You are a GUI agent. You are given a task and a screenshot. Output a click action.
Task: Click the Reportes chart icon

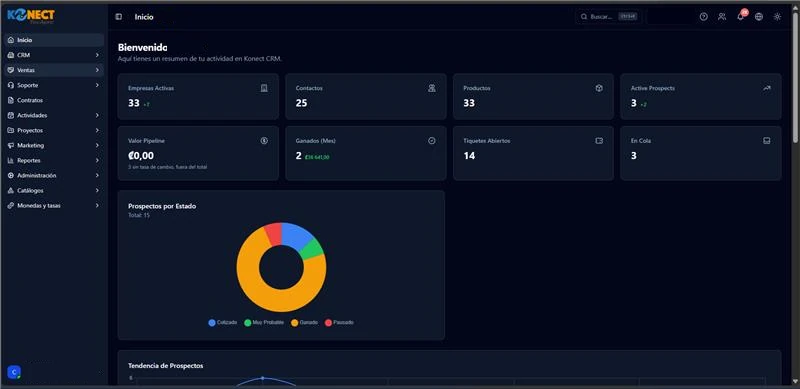[11, 160]
